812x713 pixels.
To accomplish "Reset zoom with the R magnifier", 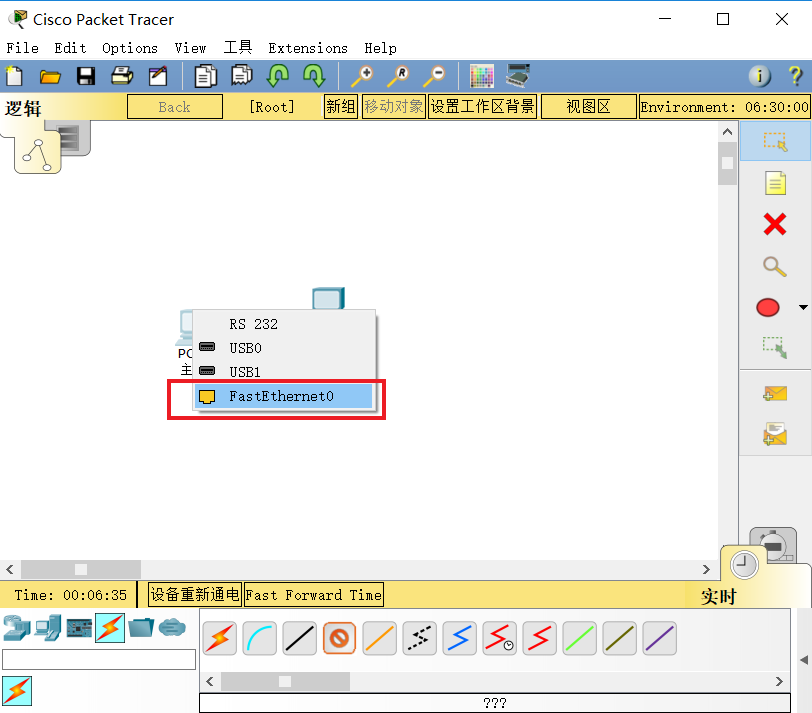I will (398, 76).
